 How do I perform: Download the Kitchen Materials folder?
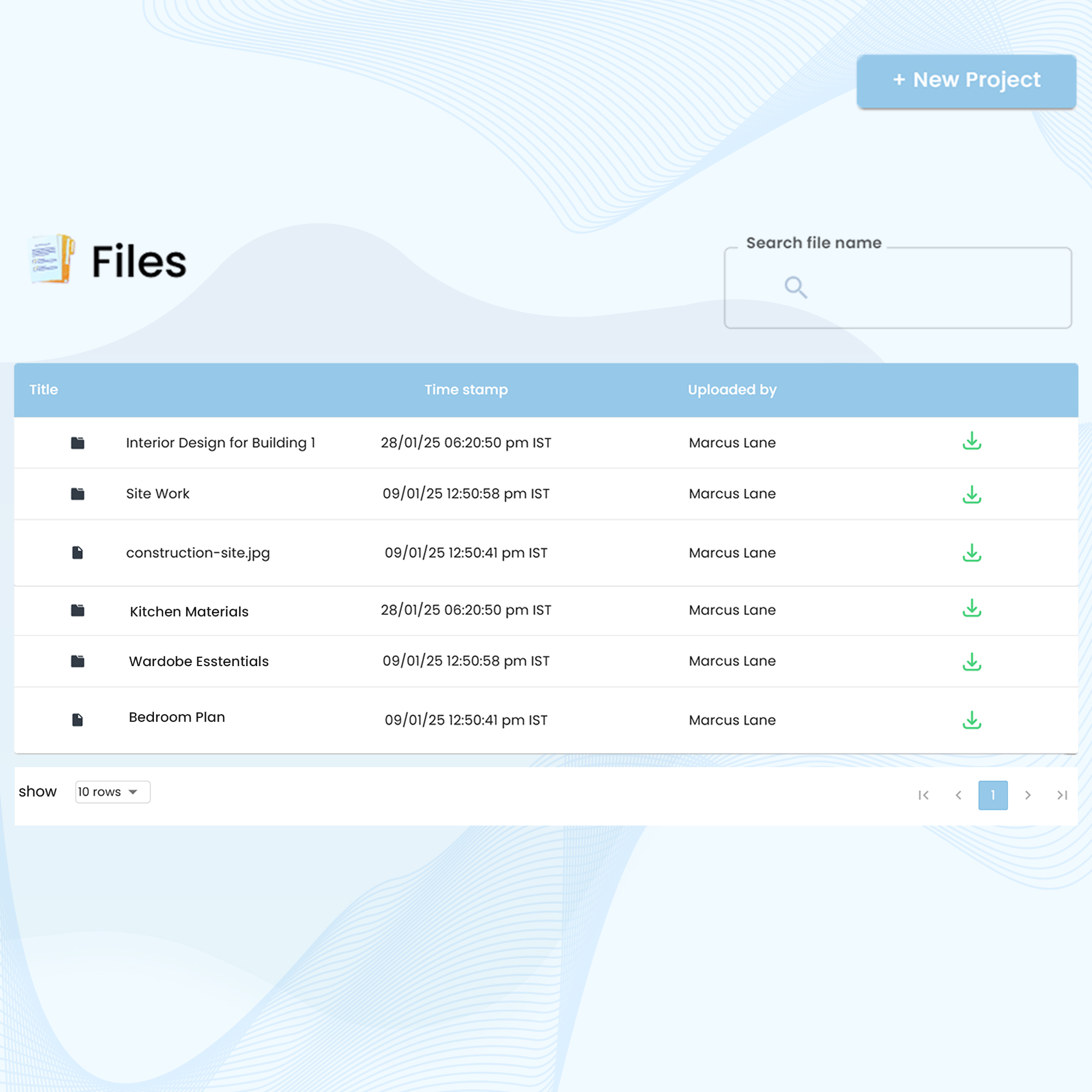pos(972,608)
